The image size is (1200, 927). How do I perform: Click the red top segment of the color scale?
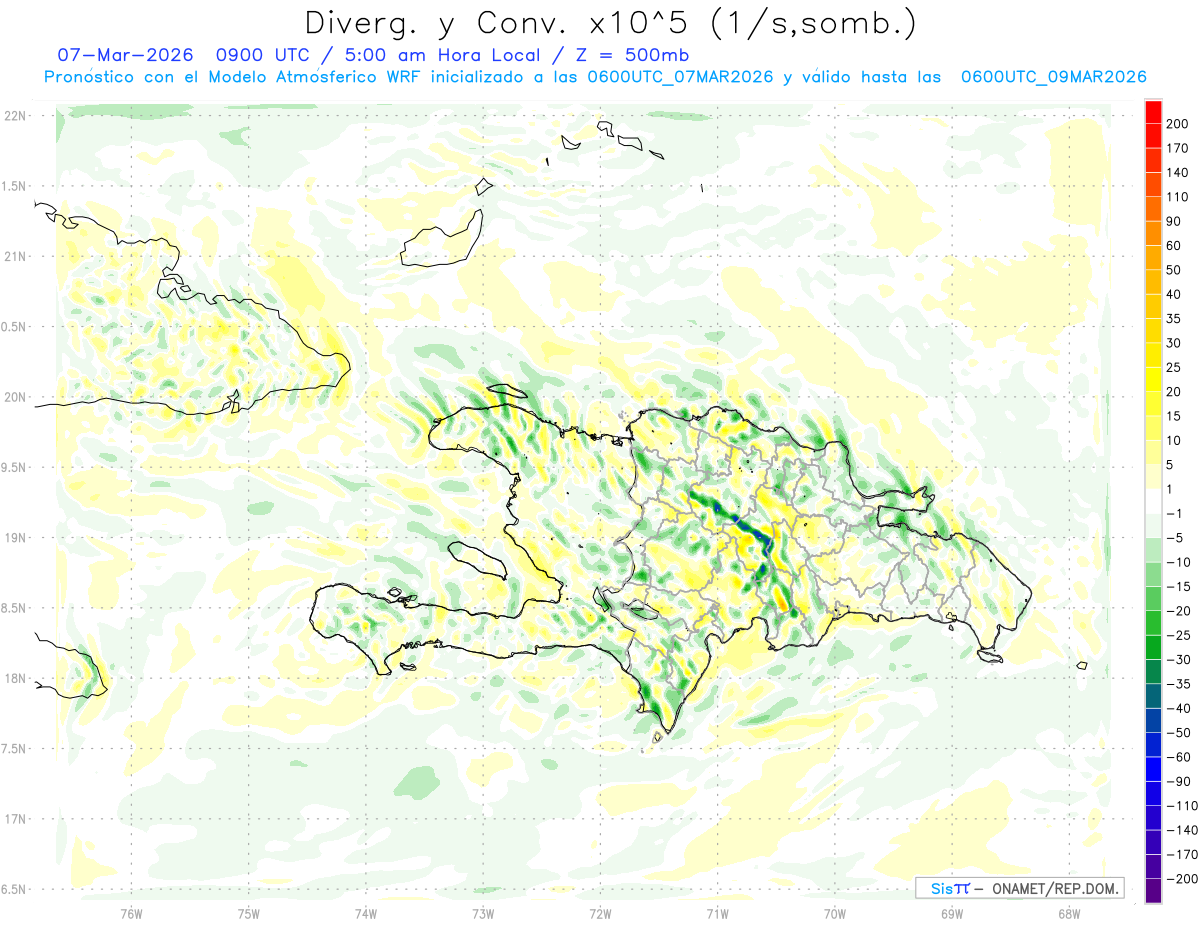pos(1153,111)
